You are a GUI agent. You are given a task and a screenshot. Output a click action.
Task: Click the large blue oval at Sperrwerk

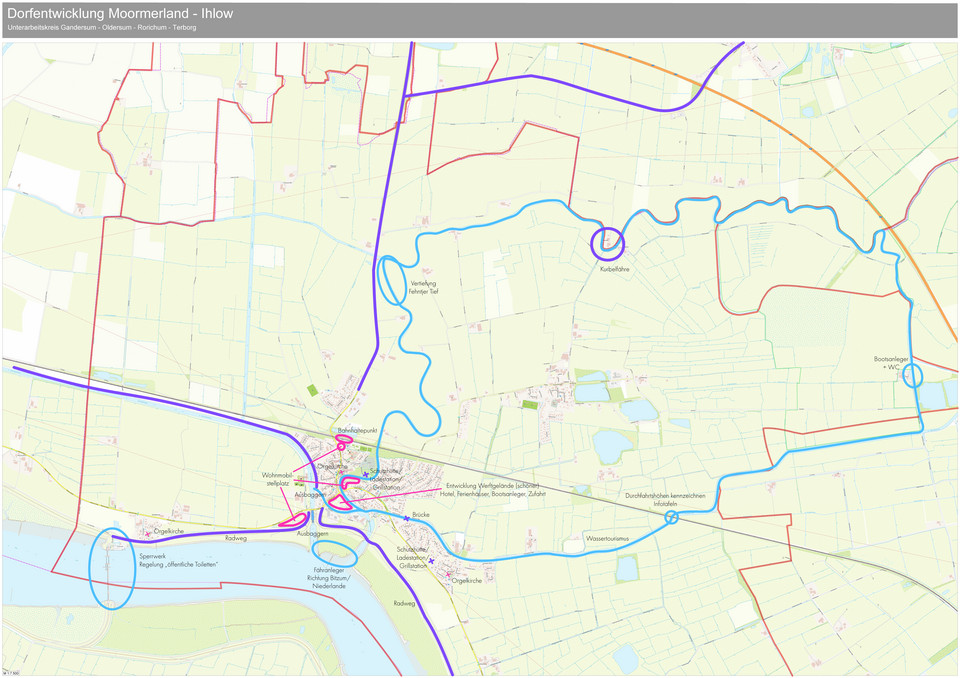click(111, 569)
